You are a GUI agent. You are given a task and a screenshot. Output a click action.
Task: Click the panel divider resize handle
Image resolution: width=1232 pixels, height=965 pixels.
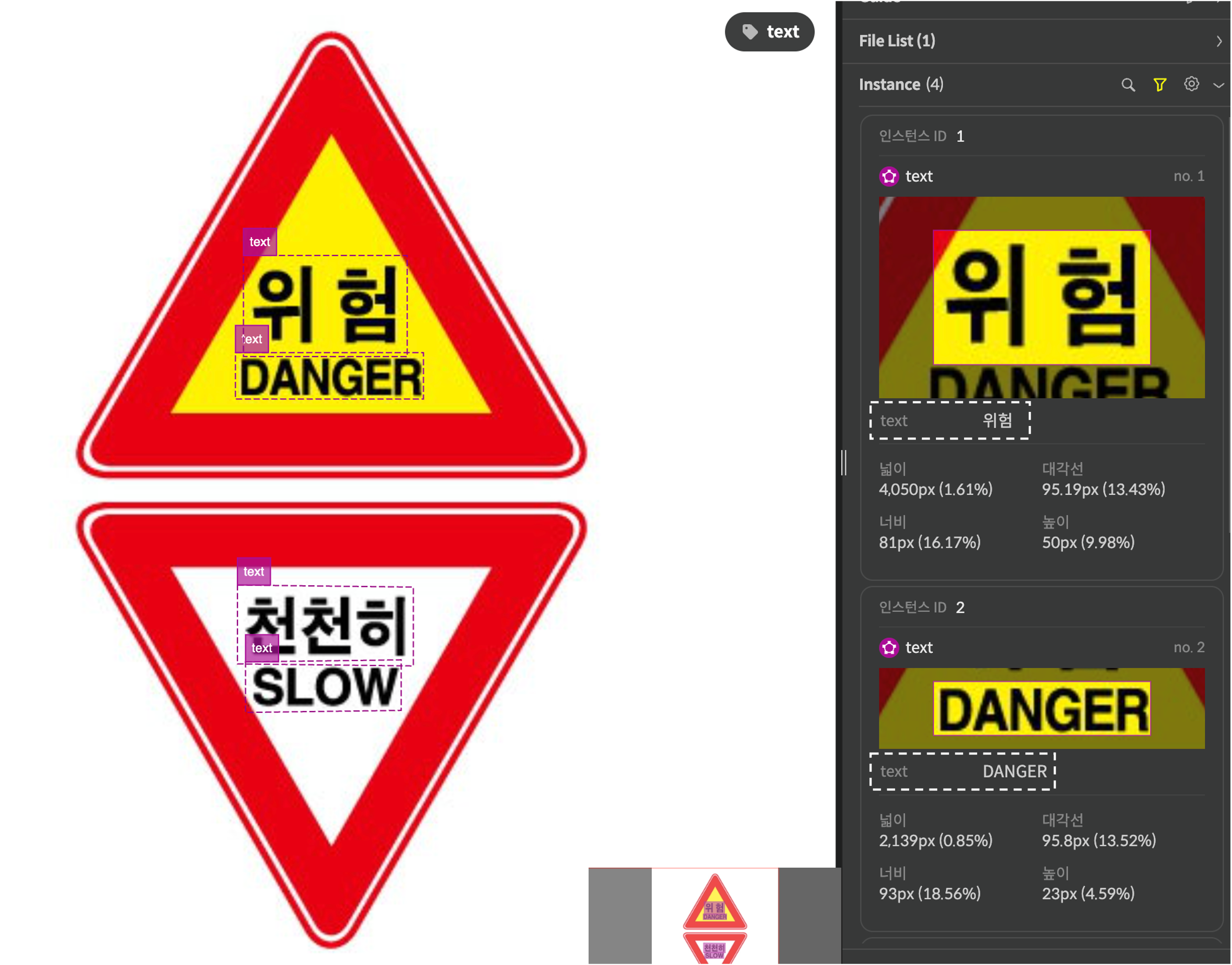pyautogui.click(x=843, y=463)
